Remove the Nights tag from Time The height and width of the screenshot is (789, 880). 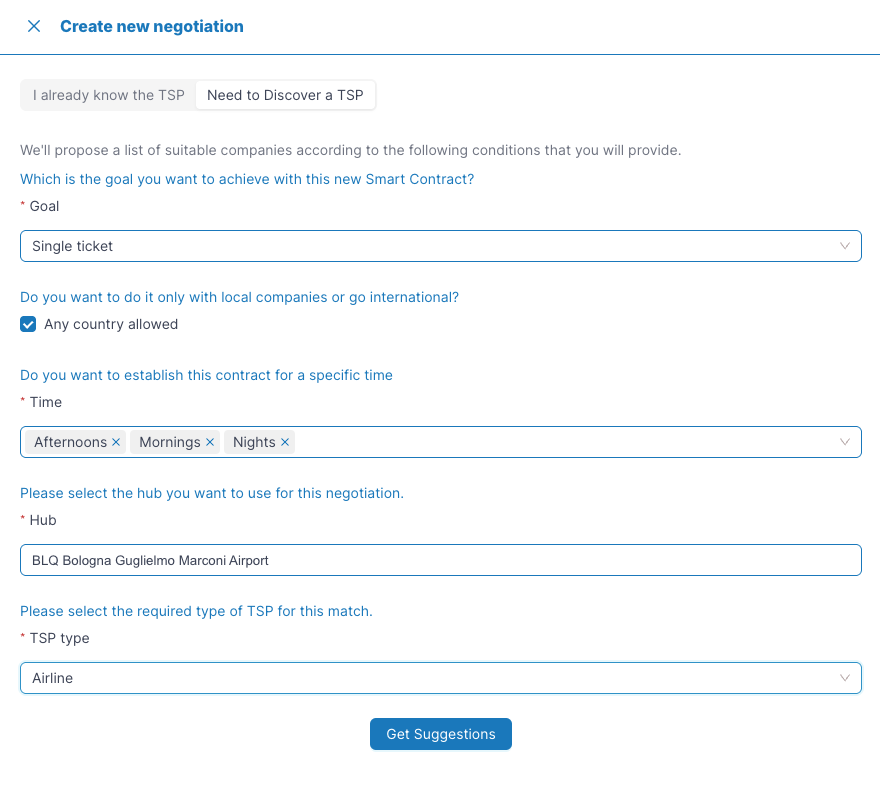tap(285, 442)
